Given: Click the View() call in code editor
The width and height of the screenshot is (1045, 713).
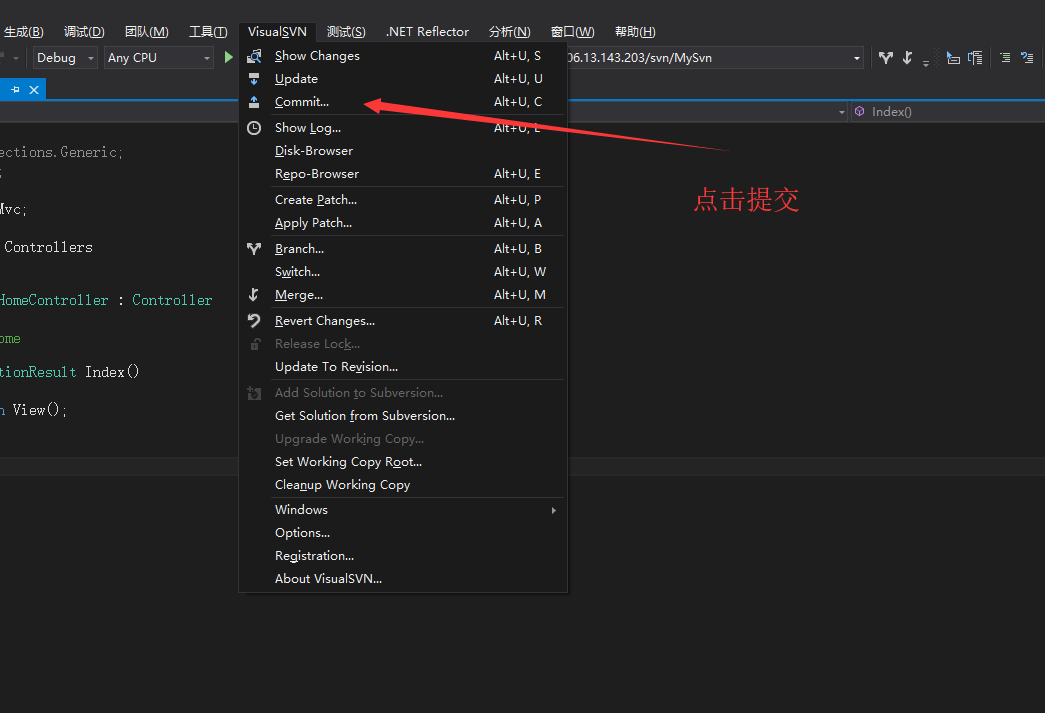Looking at the screenshot, I should [x=39, y=410].
